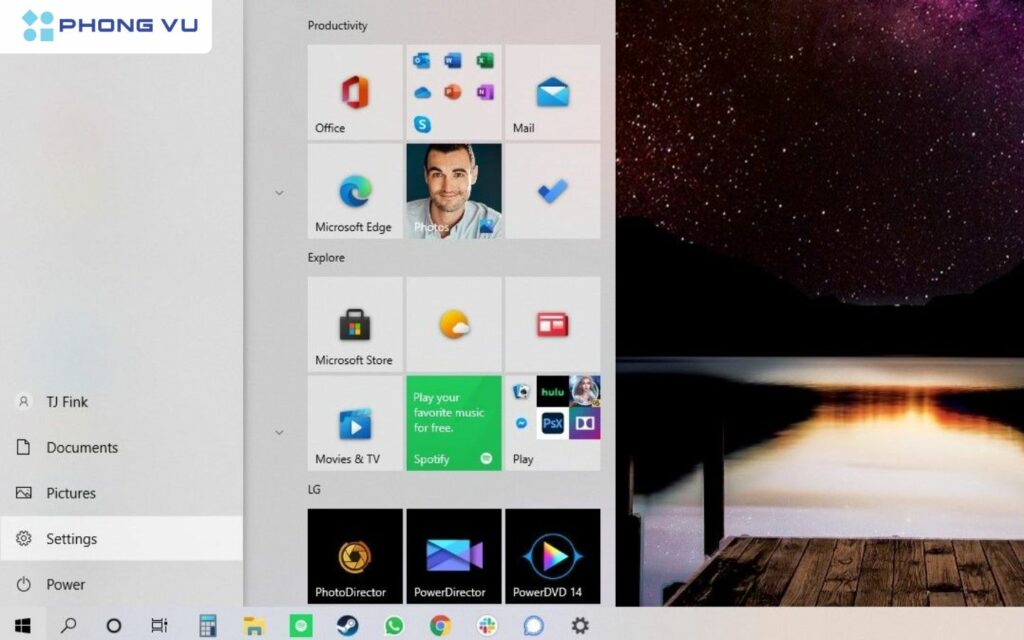Open the News tile

(x=552, y=324)
